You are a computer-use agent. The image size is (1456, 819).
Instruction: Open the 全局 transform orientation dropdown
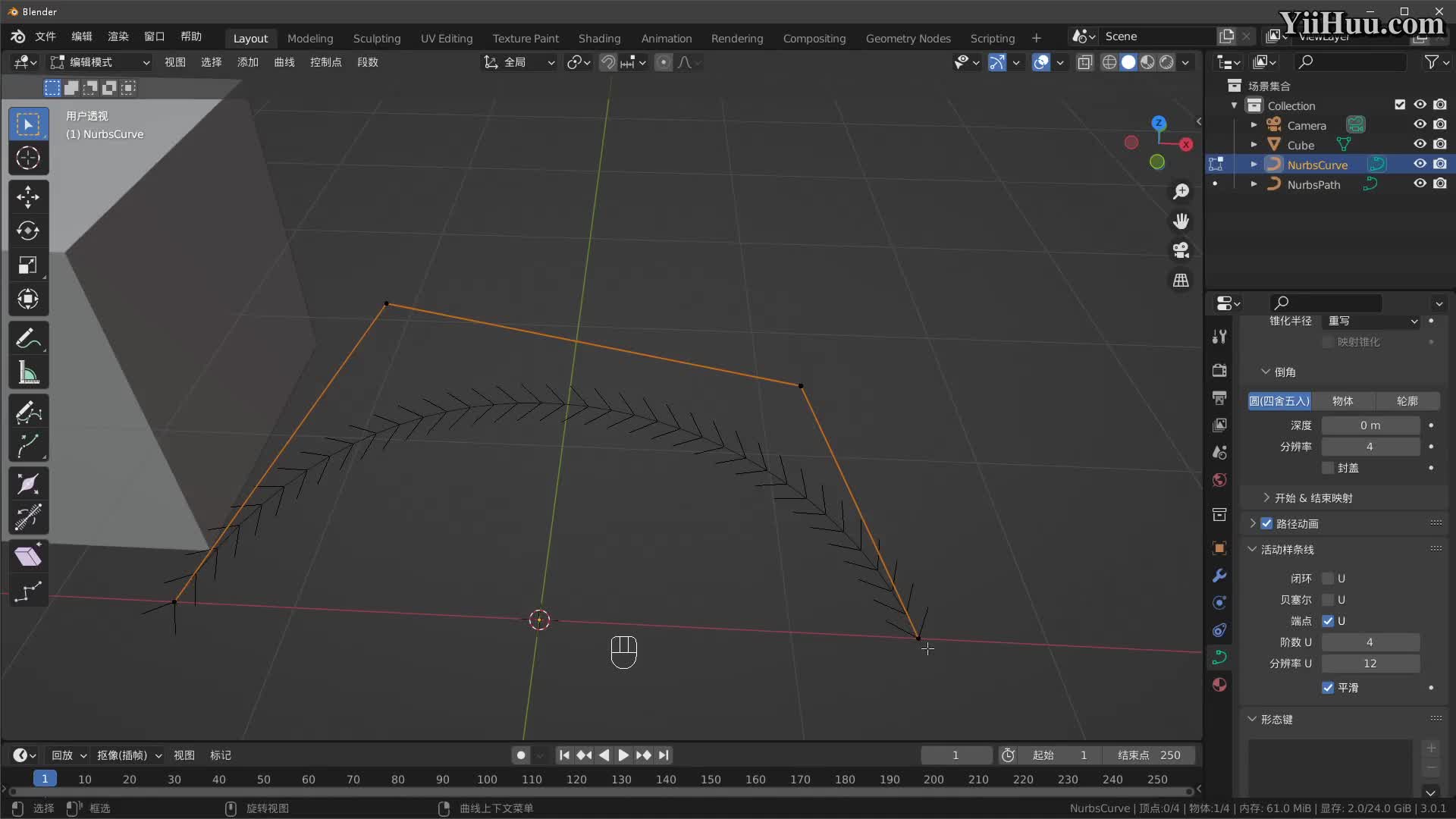click(x=519, y=62)
